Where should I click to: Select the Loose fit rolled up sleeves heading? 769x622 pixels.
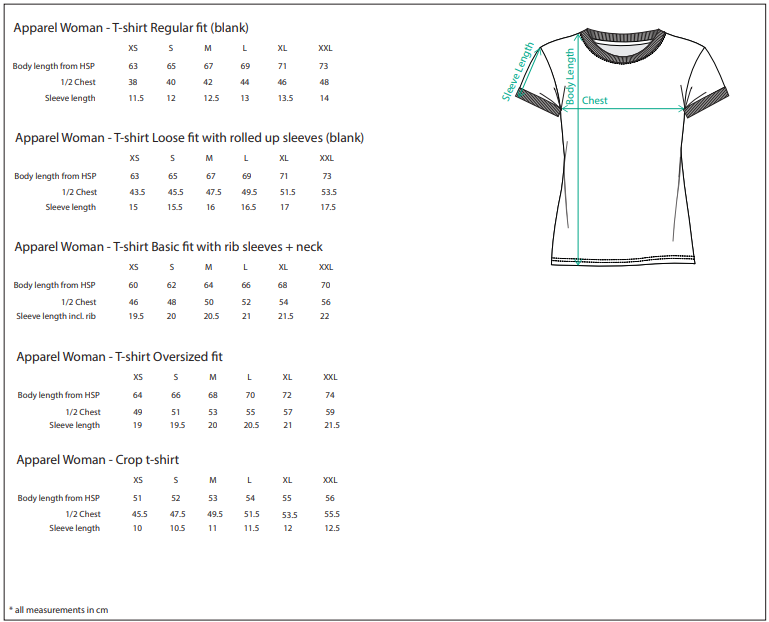pyautogui.click(x=189, y=138)
